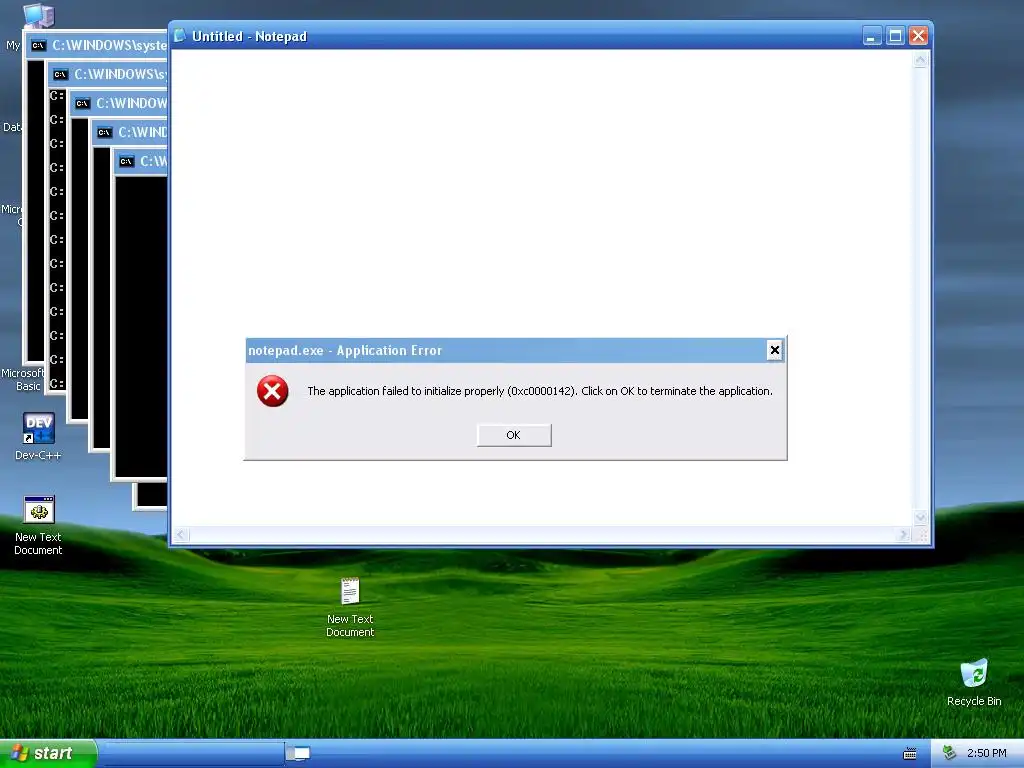Viewport: 1024px width, 768px height.
Task: Click the Untitled - Notepad title text
Action: [x=249, y=37]
